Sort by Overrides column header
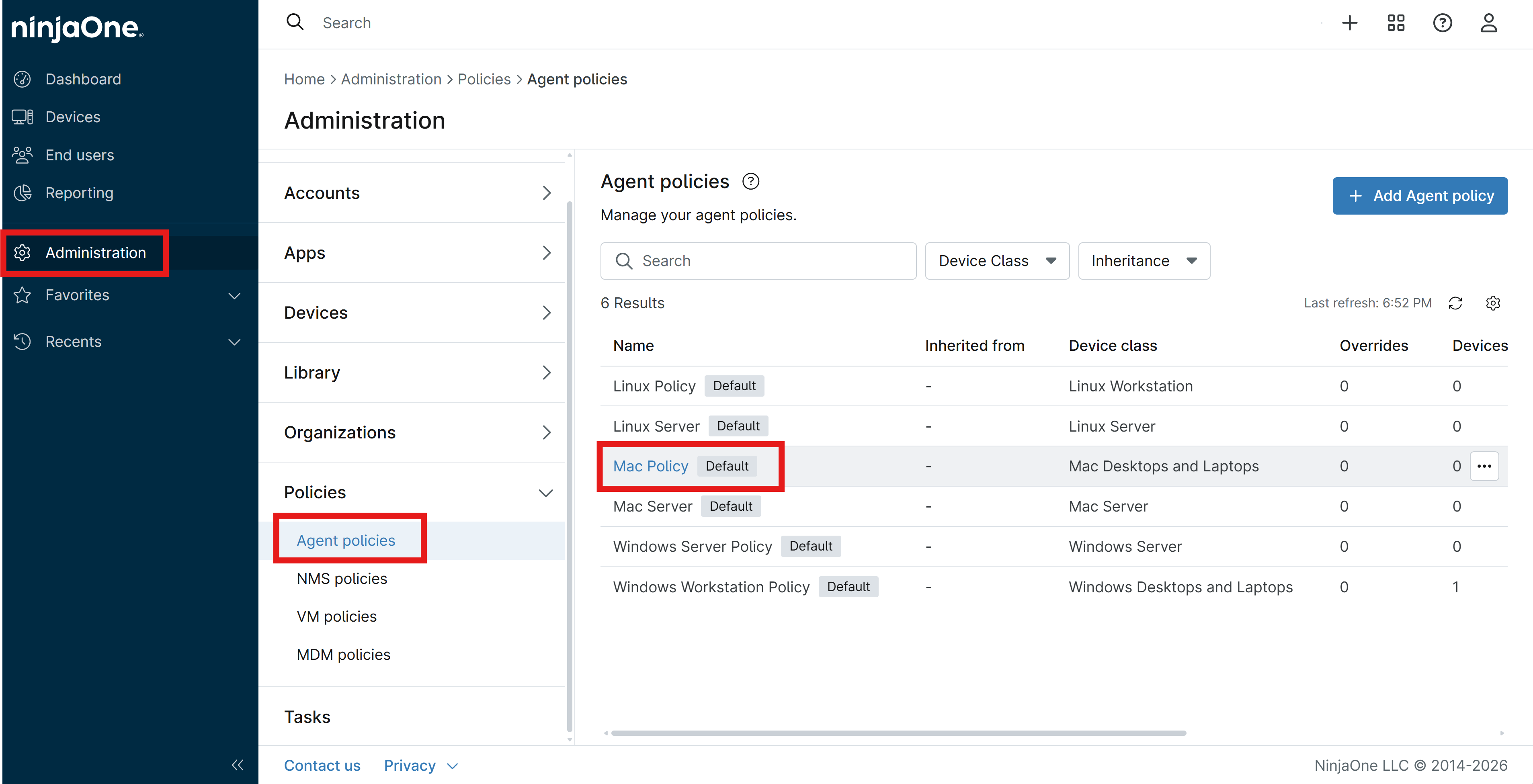Image resolution: width=1533 pixels, height=784 pixels. click(x=1373, y=346)
